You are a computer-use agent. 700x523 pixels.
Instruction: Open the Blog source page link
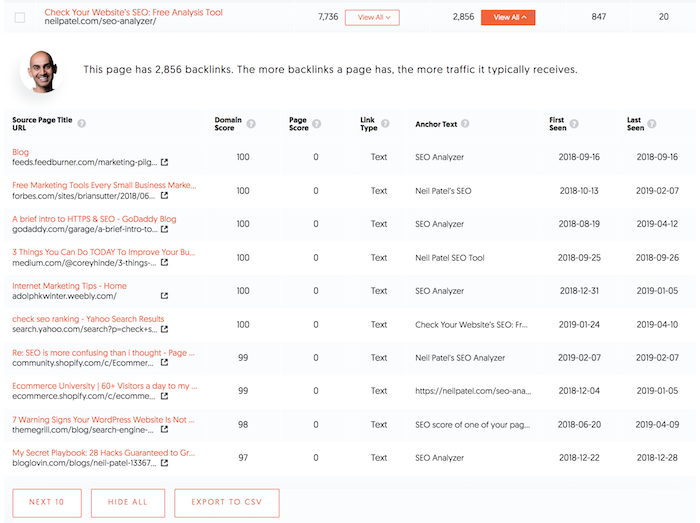pos(21,152)
